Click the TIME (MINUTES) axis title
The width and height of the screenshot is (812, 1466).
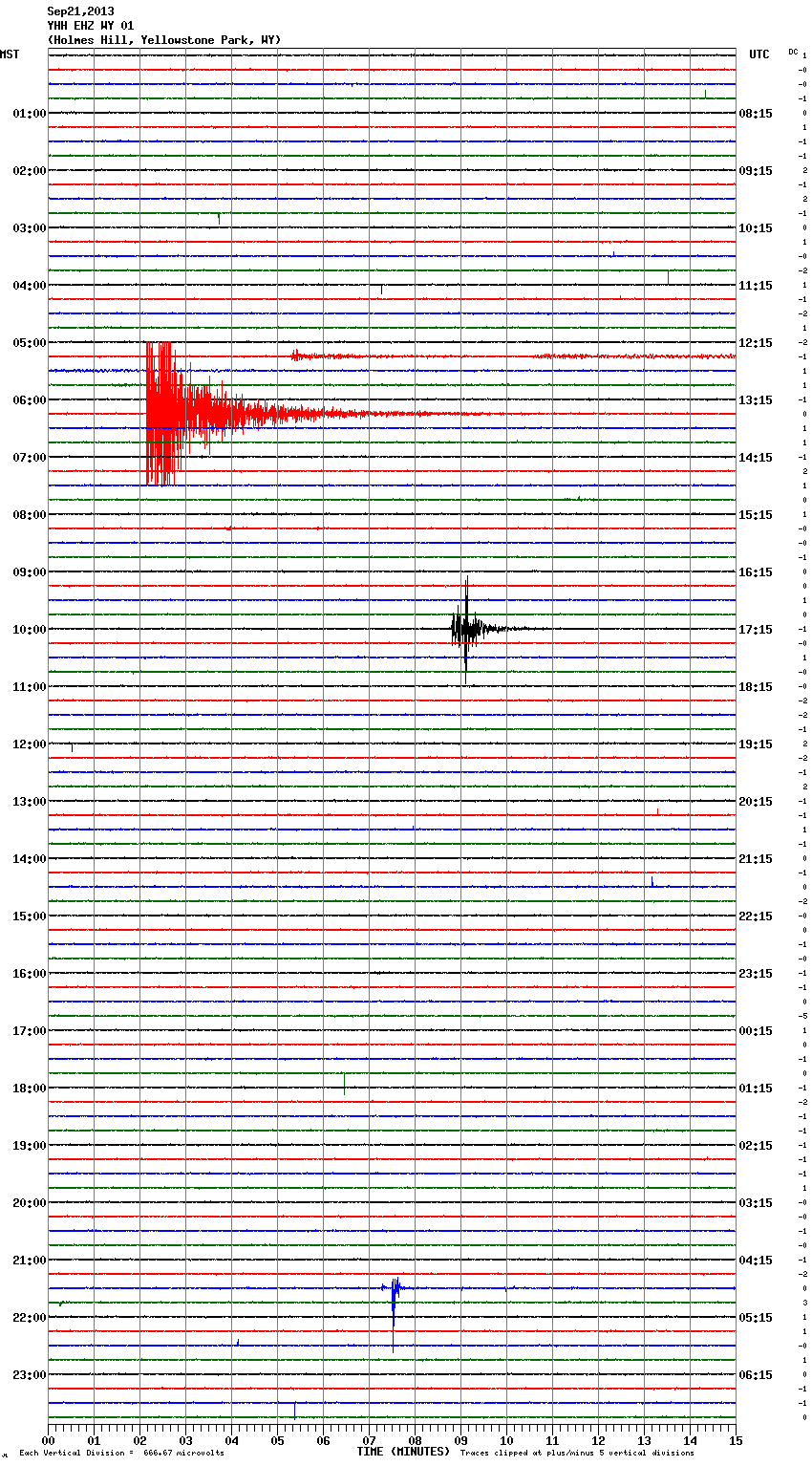coord(403,1452)
